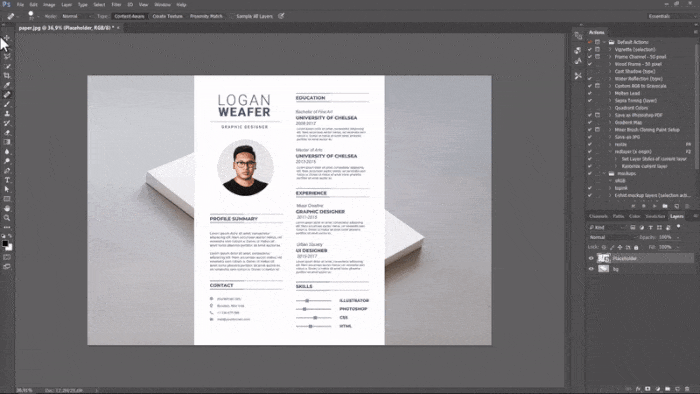Viewport: 700px width, 394px height.
Task: Expand the Sepia Toning (layer) action
Action: pos(610,100)
